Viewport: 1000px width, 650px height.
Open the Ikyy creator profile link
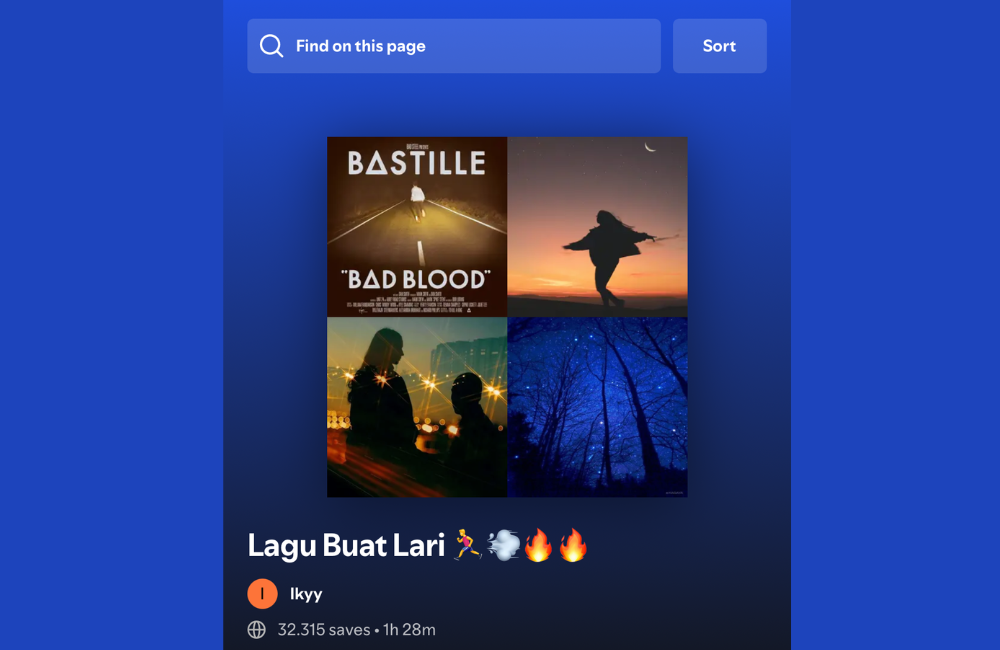tap(306, 594)
